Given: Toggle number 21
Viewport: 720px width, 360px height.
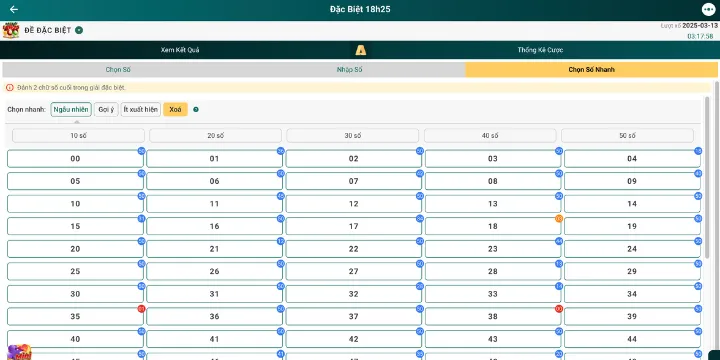Looking at the screenshot, I should pos(214,249).
